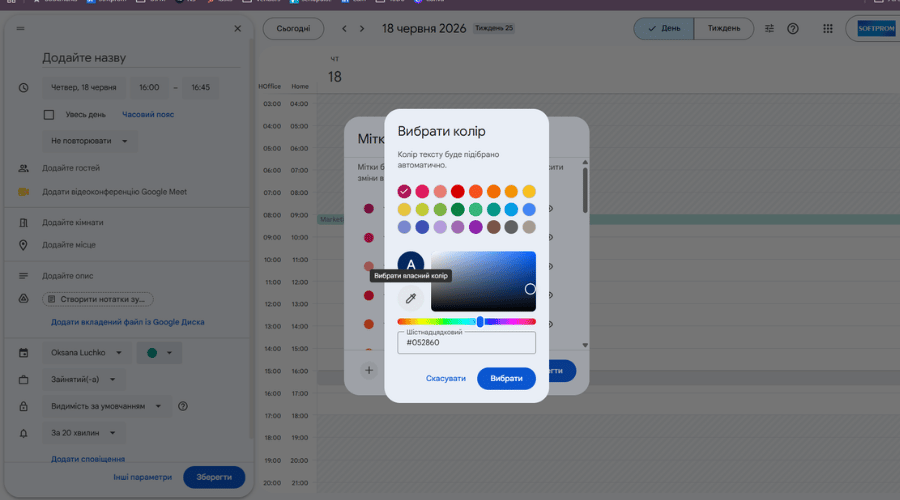The height and width of the screenshot is (500, 900).
Task: Select the purple color swatch
Action: click(476, 227)
